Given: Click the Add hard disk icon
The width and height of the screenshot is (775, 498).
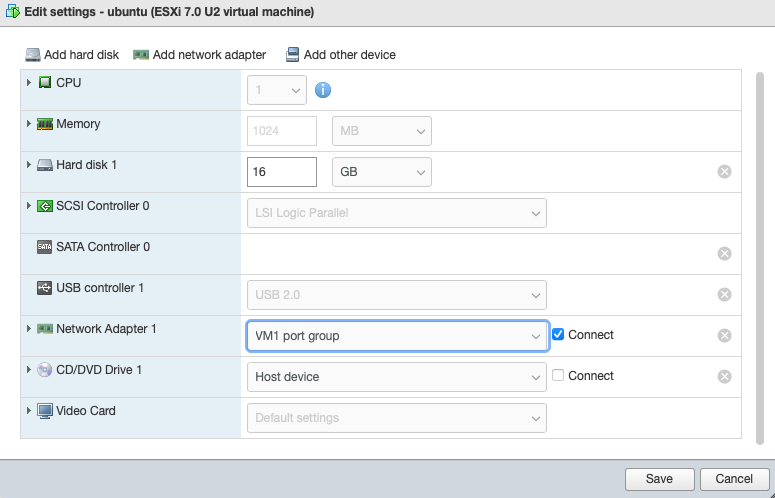Looking at the screenshot, I should (x=34, y=55).
